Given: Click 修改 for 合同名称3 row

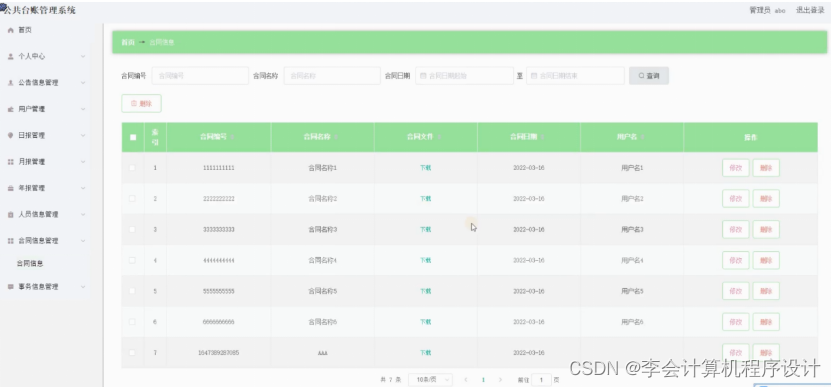Looking at the screenshot, I should point(736,229).
